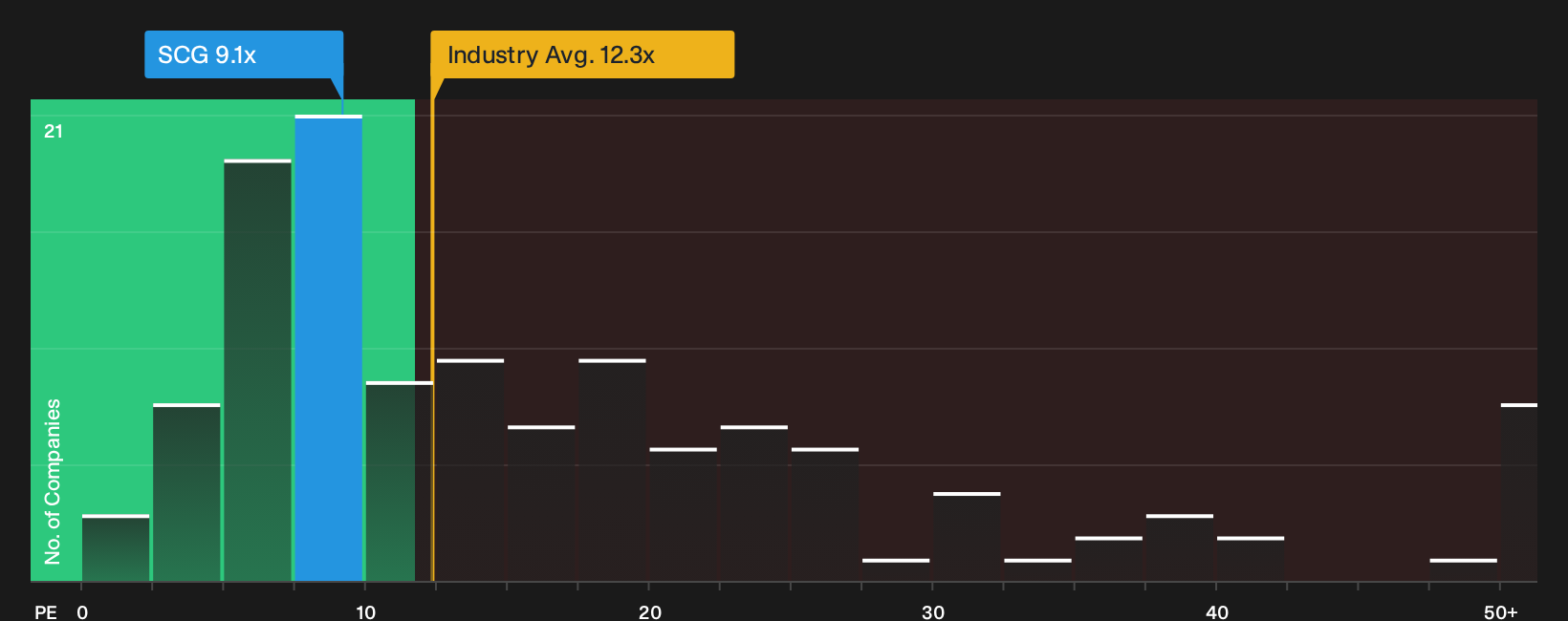
Task: Click the 21 y-axis maximum label
Action: (54, 131)
